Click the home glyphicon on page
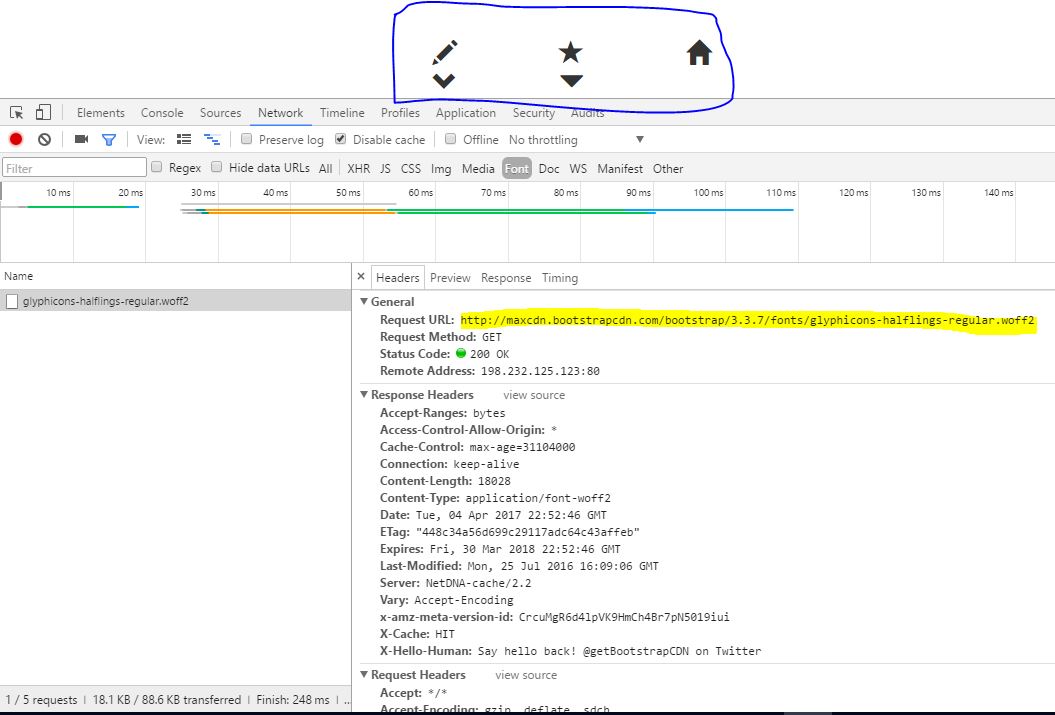 pyautogui.click(x=698, y=53)
